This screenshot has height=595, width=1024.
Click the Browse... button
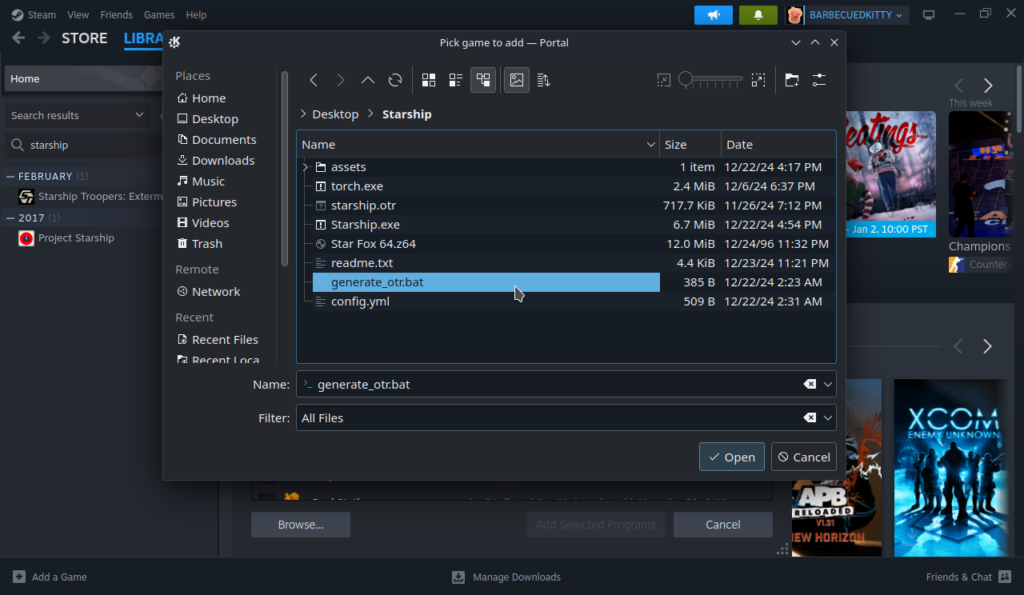coord(300,524)
